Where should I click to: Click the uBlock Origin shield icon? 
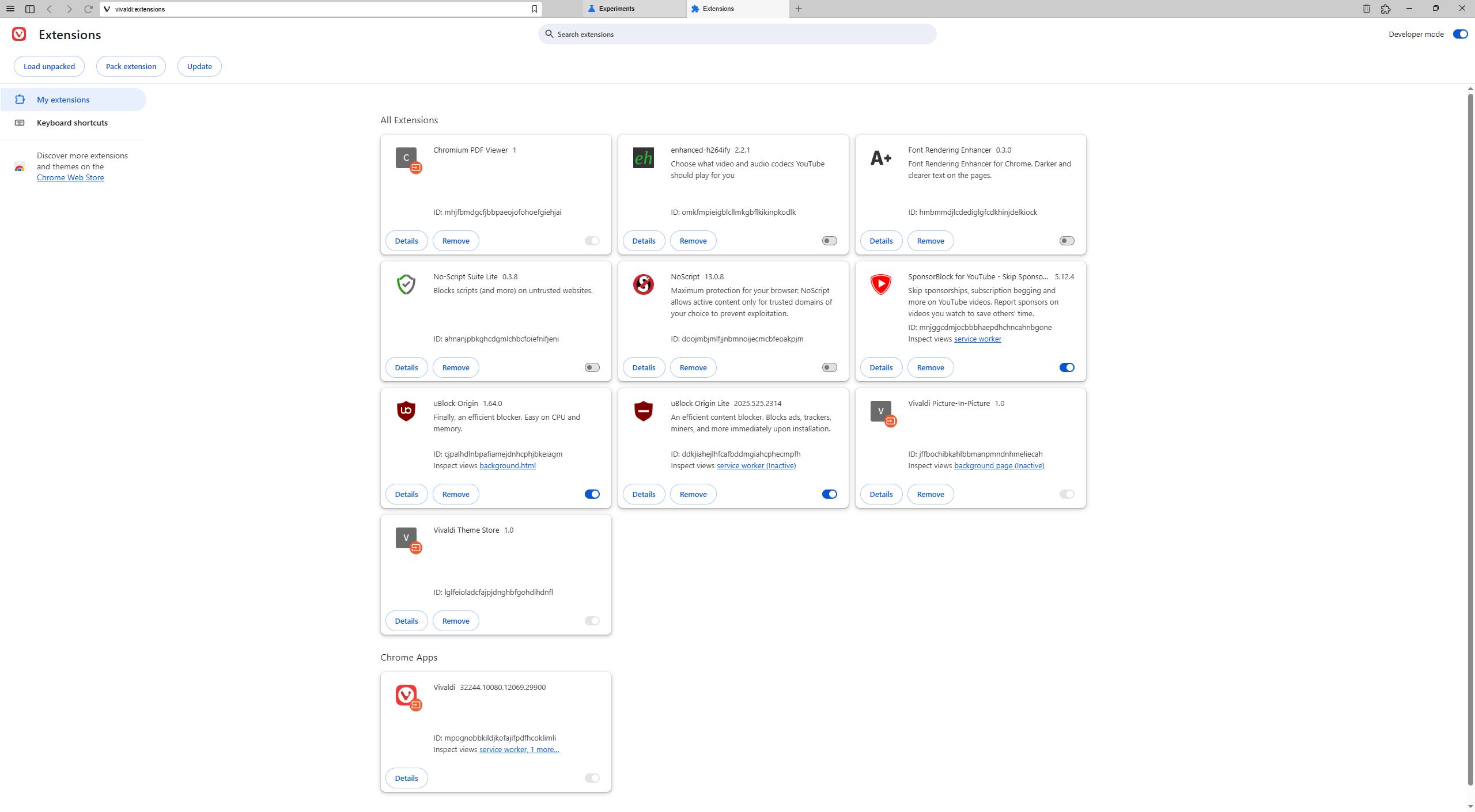click(x=406, y=411)
